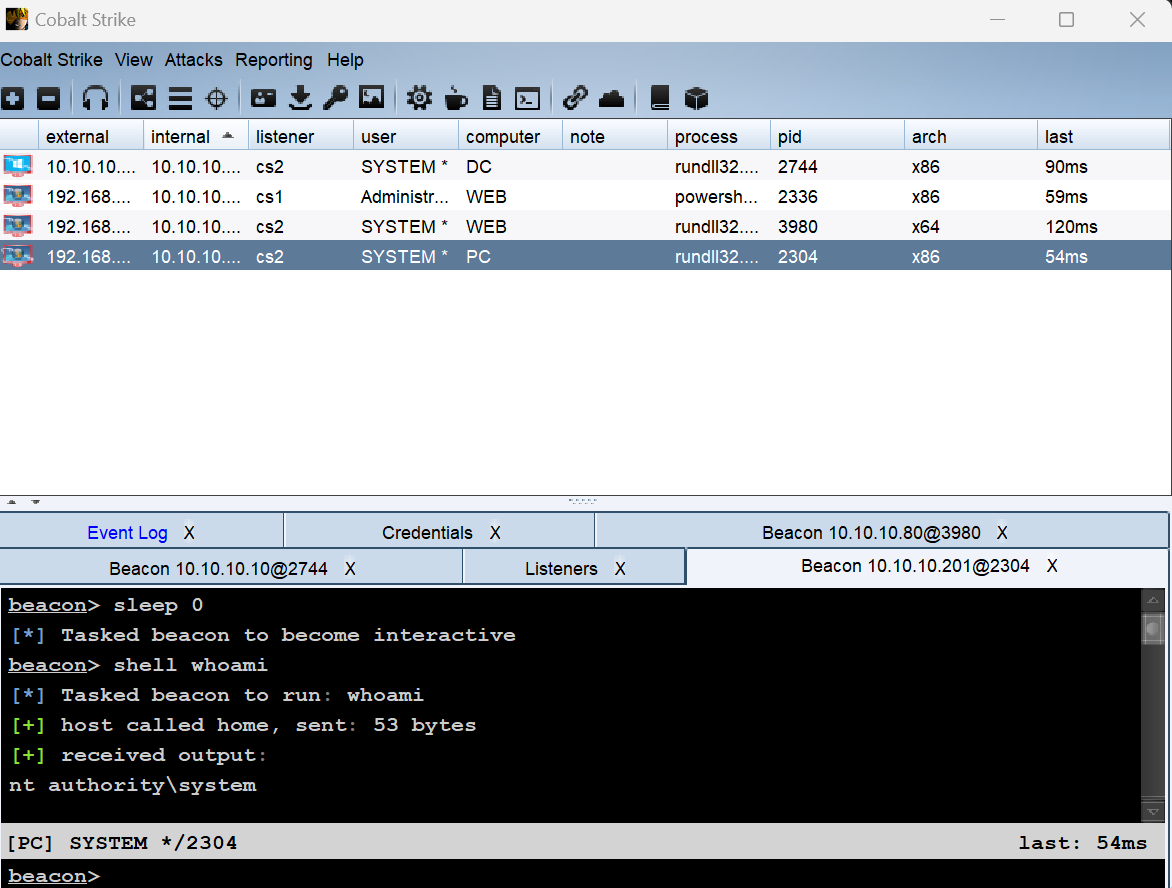Screen dimensions: 1172x888
Task: Sort by the pid column header
Action: point(837,136)
